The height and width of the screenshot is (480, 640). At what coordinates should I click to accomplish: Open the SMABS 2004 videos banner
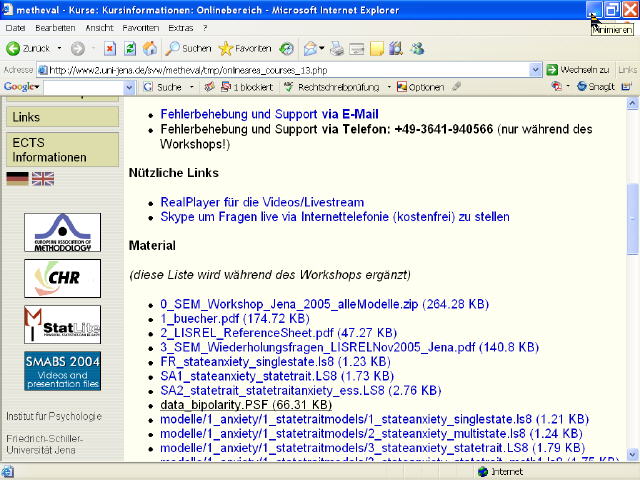click(62, 371)
